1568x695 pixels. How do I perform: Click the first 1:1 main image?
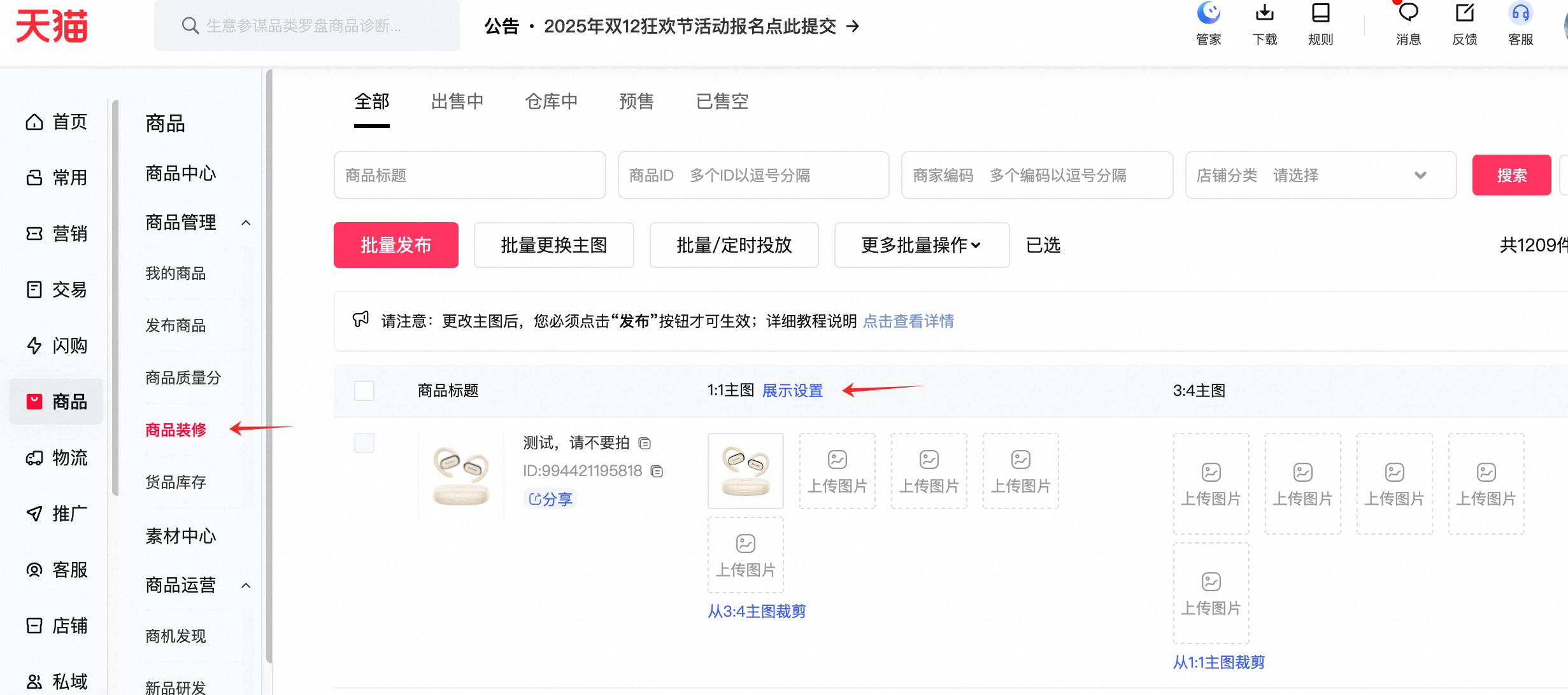(745, 471)
